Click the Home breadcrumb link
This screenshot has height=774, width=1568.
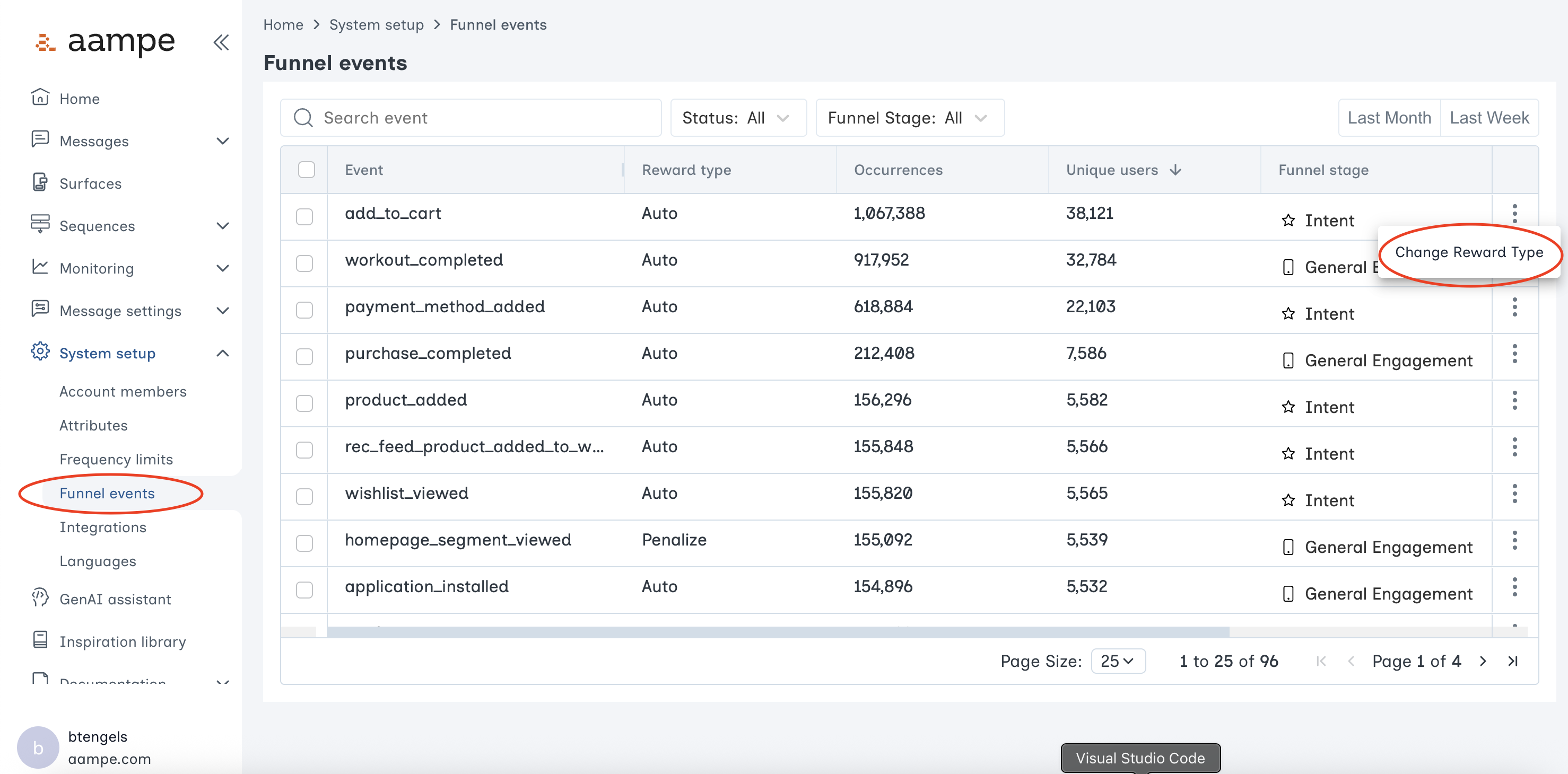pos(283,25)
